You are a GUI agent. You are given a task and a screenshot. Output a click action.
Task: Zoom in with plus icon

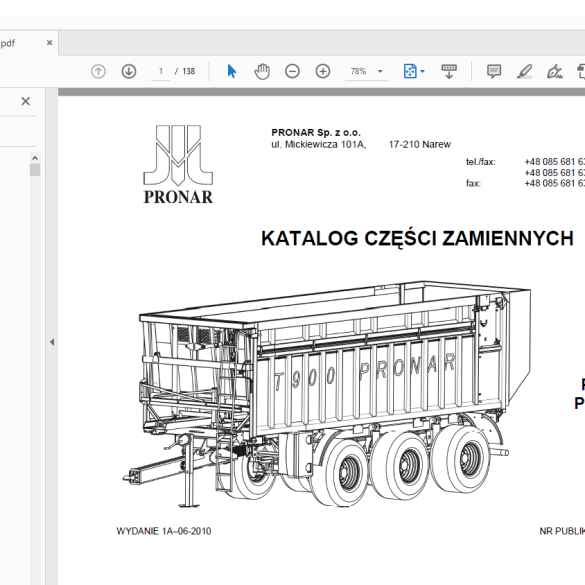(323, 71)
